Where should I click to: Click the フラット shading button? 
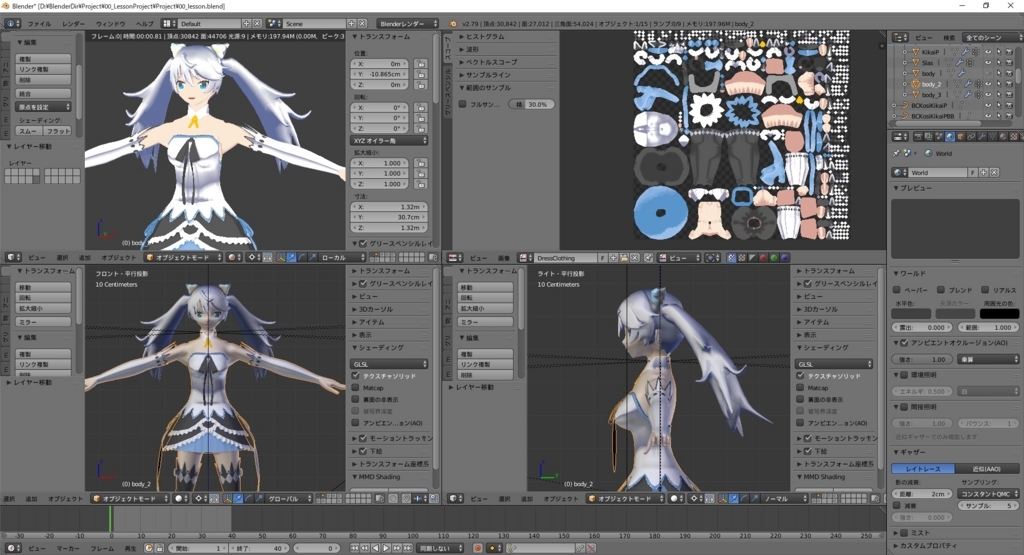tap(57, 131)
